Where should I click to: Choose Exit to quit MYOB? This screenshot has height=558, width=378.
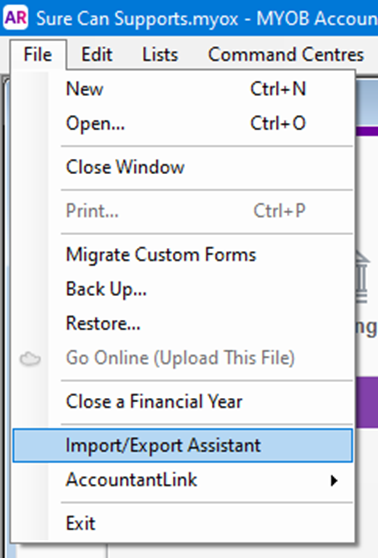pos(183,523)
